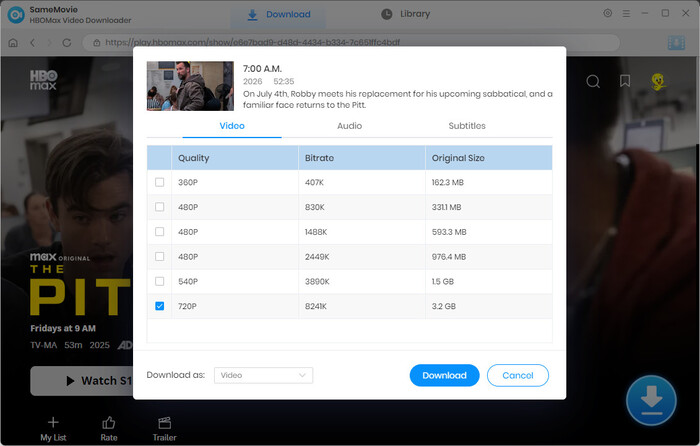Uncheck the 720P quality checkbox

(x=160, y=306)
